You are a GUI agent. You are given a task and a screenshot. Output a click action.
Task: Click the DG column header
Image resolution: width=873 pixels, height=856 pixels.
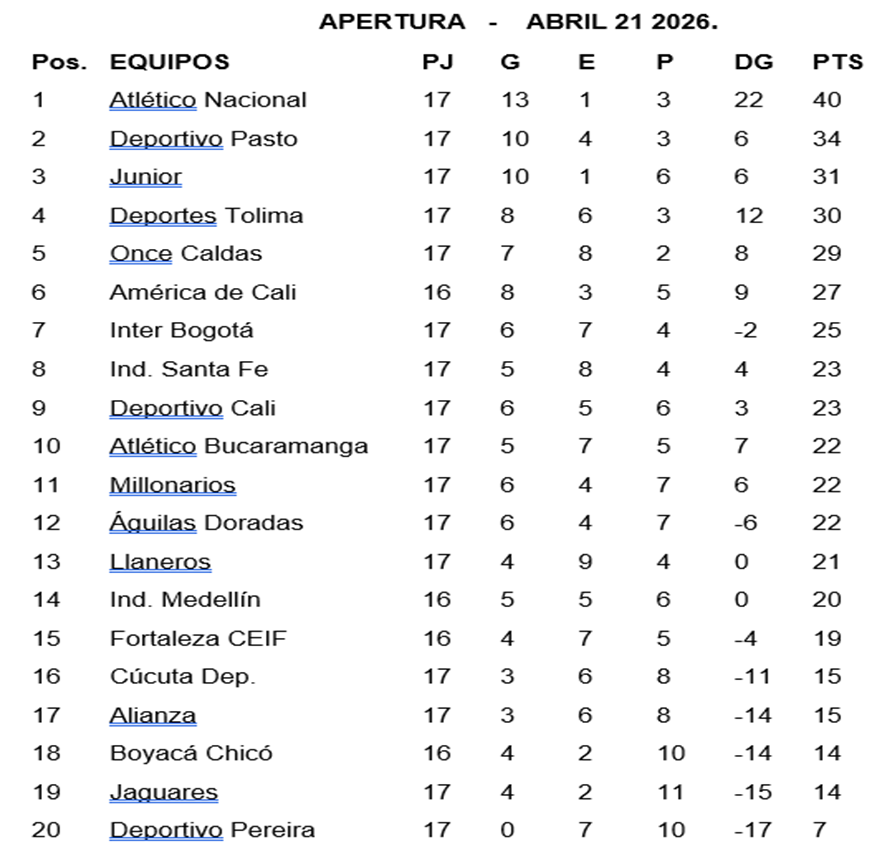[x=753, y=62]
